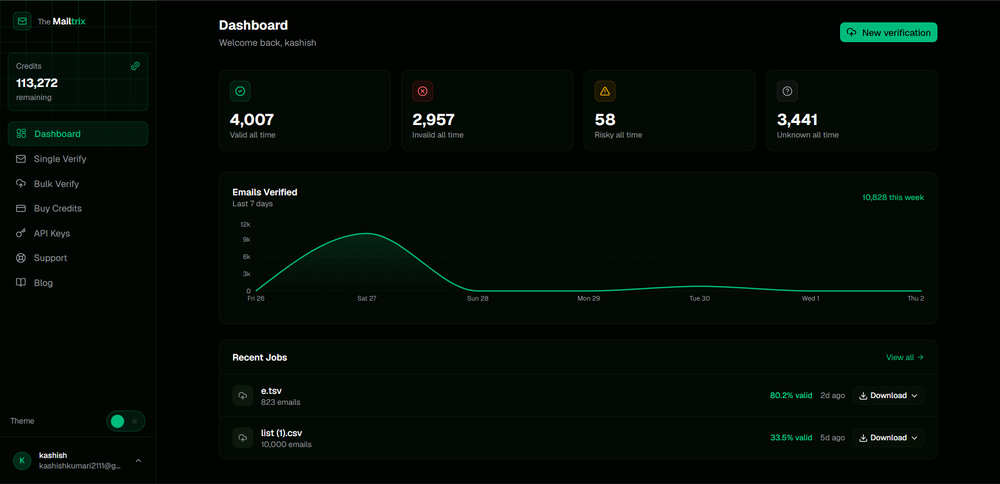The height and width of the screenshot is (484, 1000).
Task: Click the Emails Verified chart title
Action: (x=265, y=192)
